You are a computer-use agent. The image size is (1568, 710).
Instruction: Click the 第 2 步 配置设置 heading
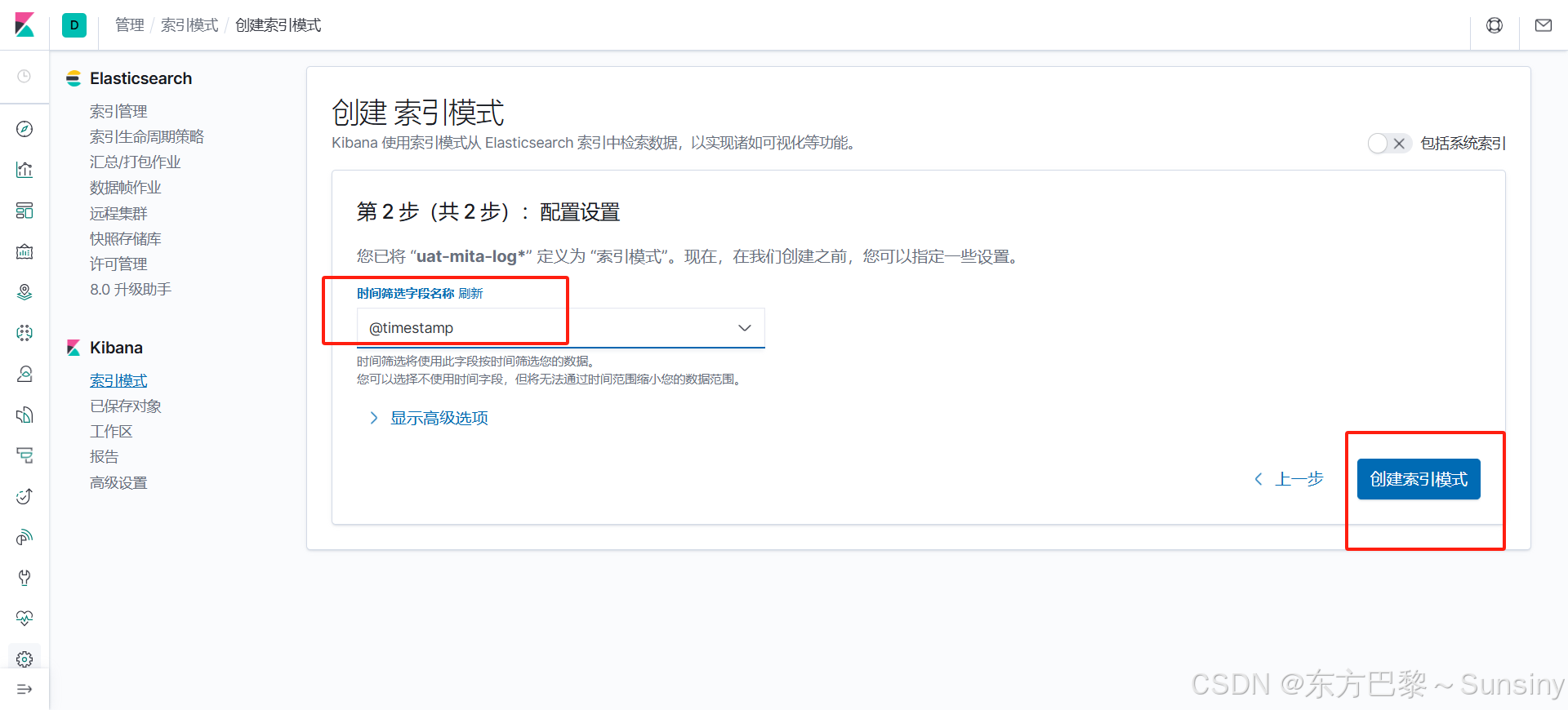coord(488,212)
